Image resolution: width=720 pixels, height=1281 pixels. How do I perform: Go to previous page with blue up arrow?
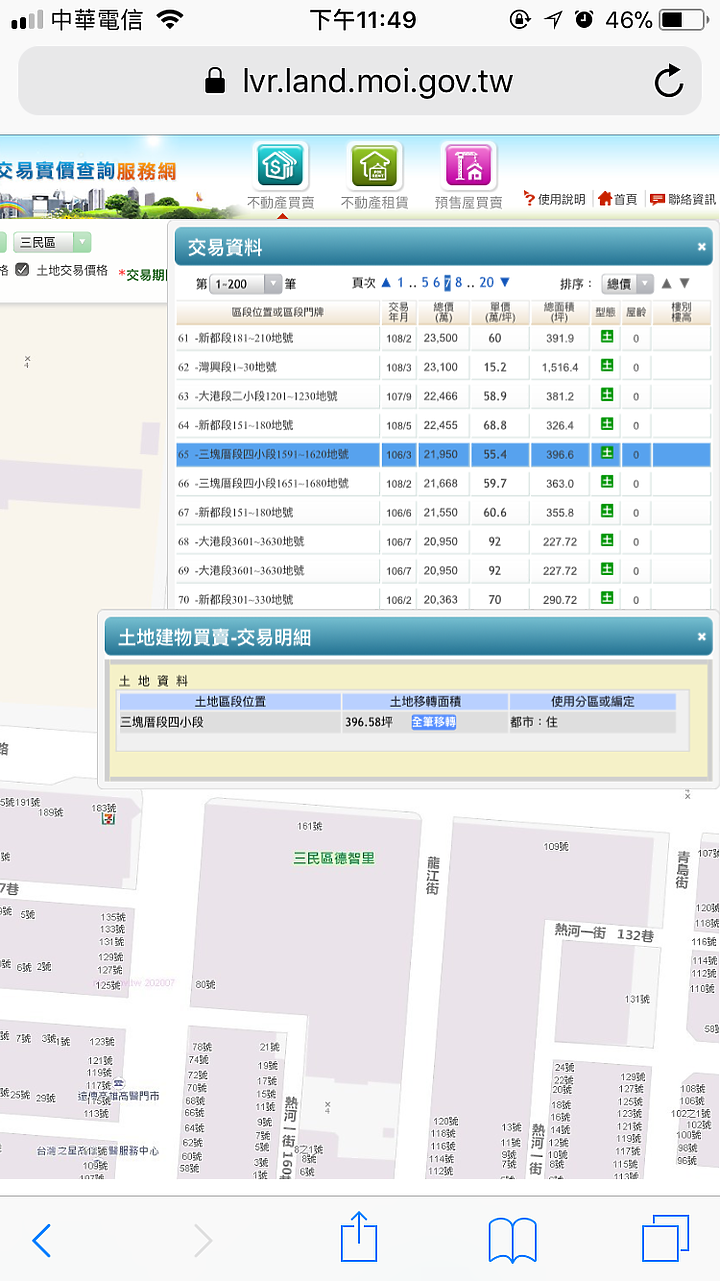[386, 283]
